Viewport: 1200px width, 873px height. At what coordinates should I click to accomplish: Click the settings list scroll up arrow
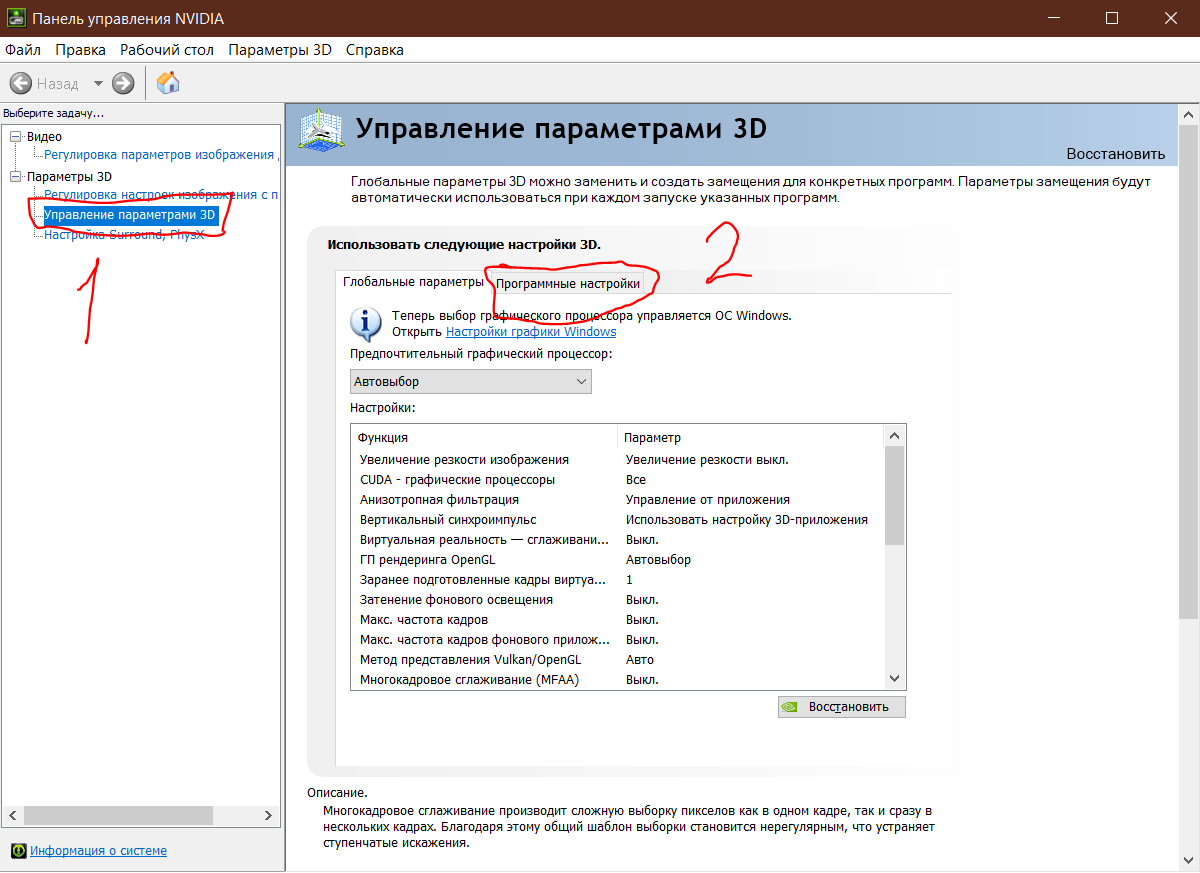[895, 436]
